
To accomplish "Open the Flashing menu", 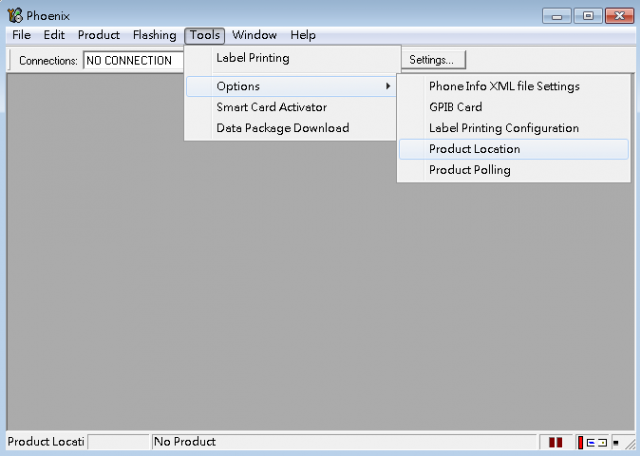I will pyautogui.click(x=154, y=35).
